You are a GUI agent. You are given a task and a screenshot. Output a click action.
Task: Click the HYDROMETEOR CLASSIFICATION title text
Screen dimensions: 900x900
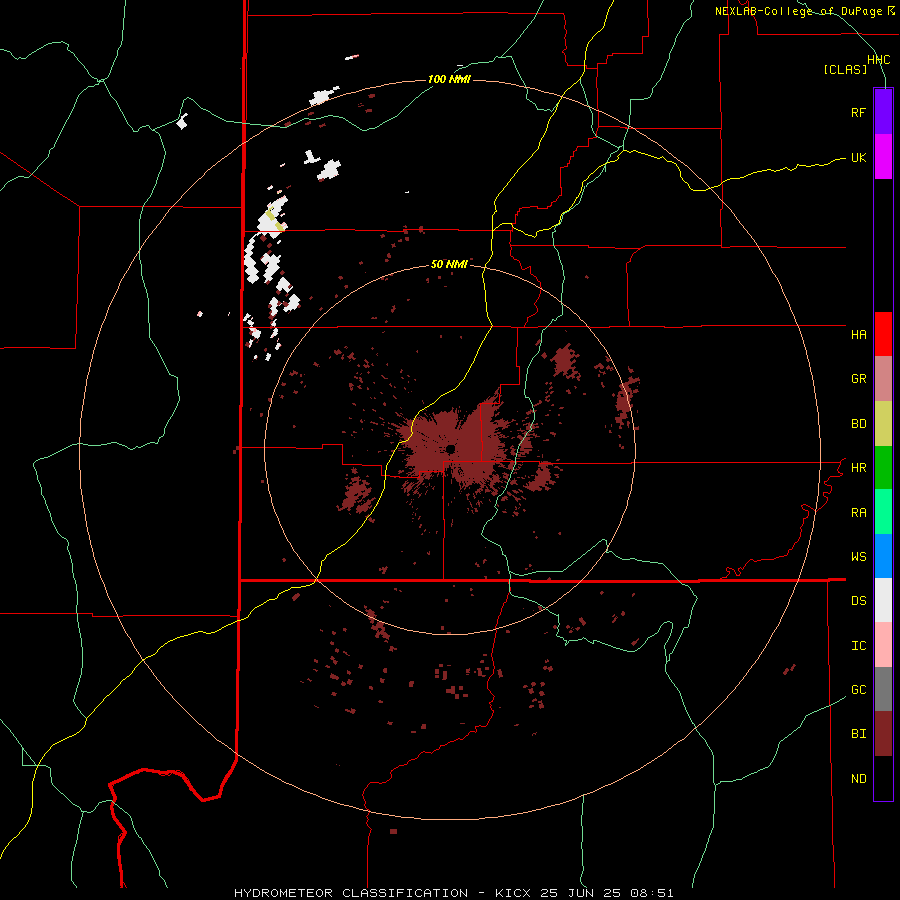coord(351,893)
